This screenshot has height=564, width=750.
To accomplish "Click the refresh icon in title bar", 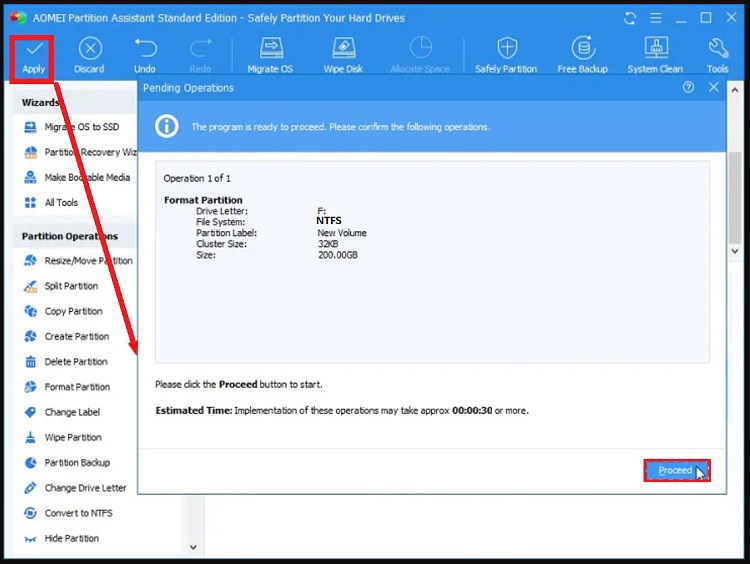I will pos(630,18).
